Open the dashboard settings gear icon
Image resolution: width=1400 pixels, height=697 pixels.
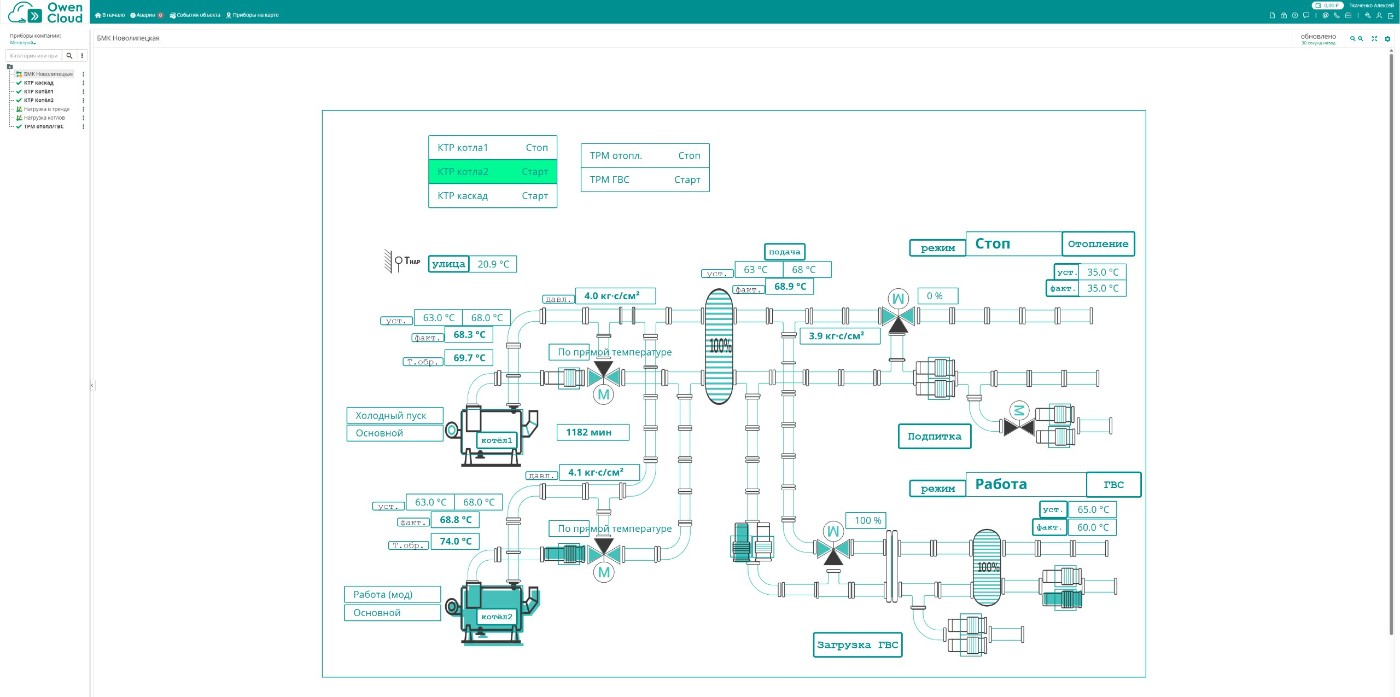click(x=1387, y=38)
